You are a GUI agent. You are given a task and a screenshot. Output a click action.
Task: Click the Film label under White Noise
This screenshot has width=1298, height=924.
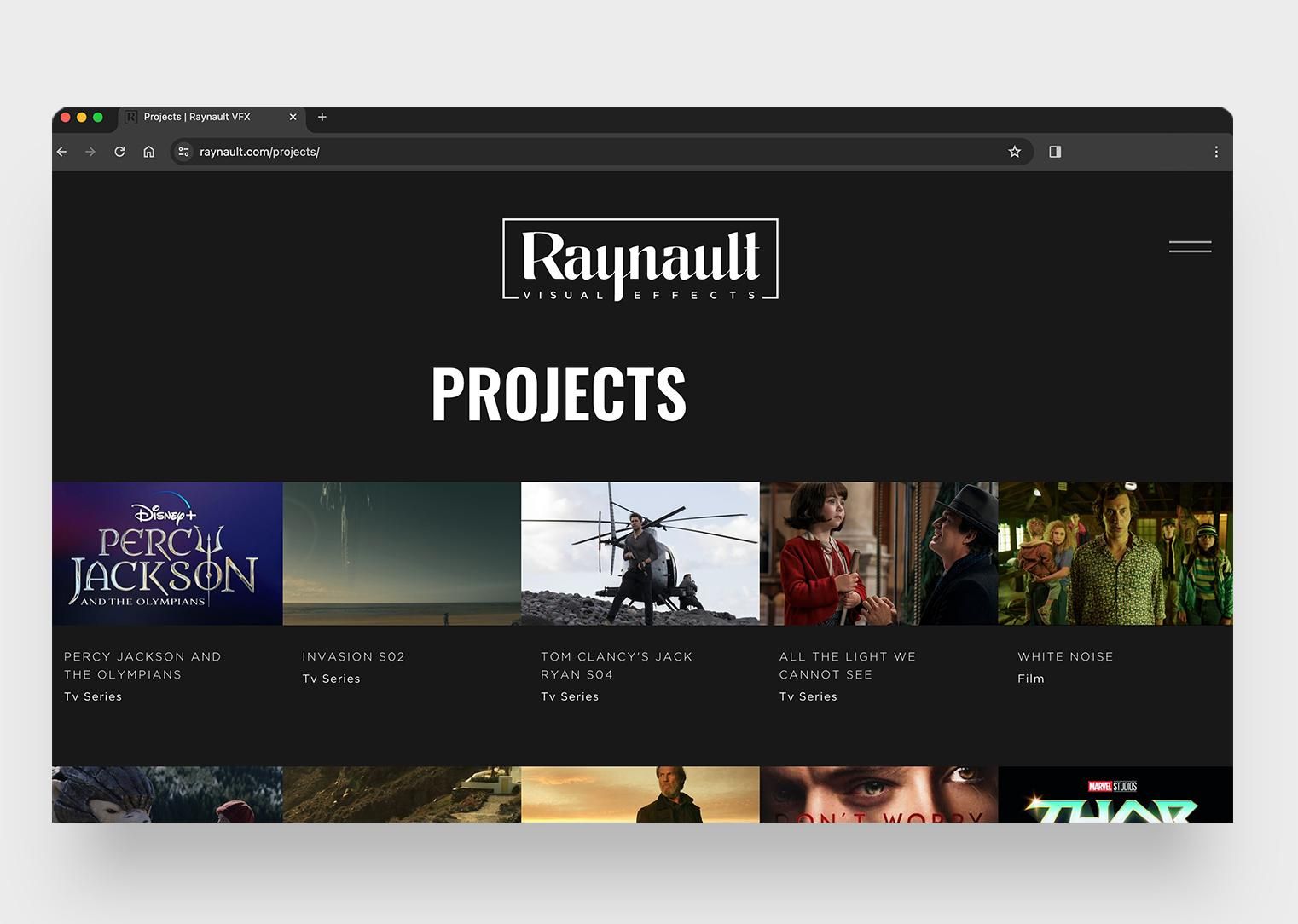1030,679
